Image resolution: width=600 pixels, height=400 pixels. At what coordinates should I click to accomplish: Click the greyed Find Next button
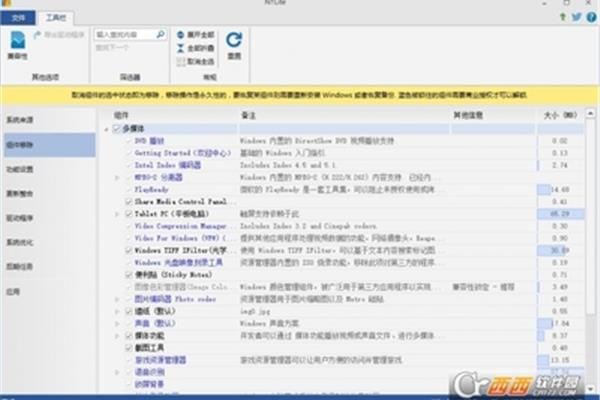112,48
